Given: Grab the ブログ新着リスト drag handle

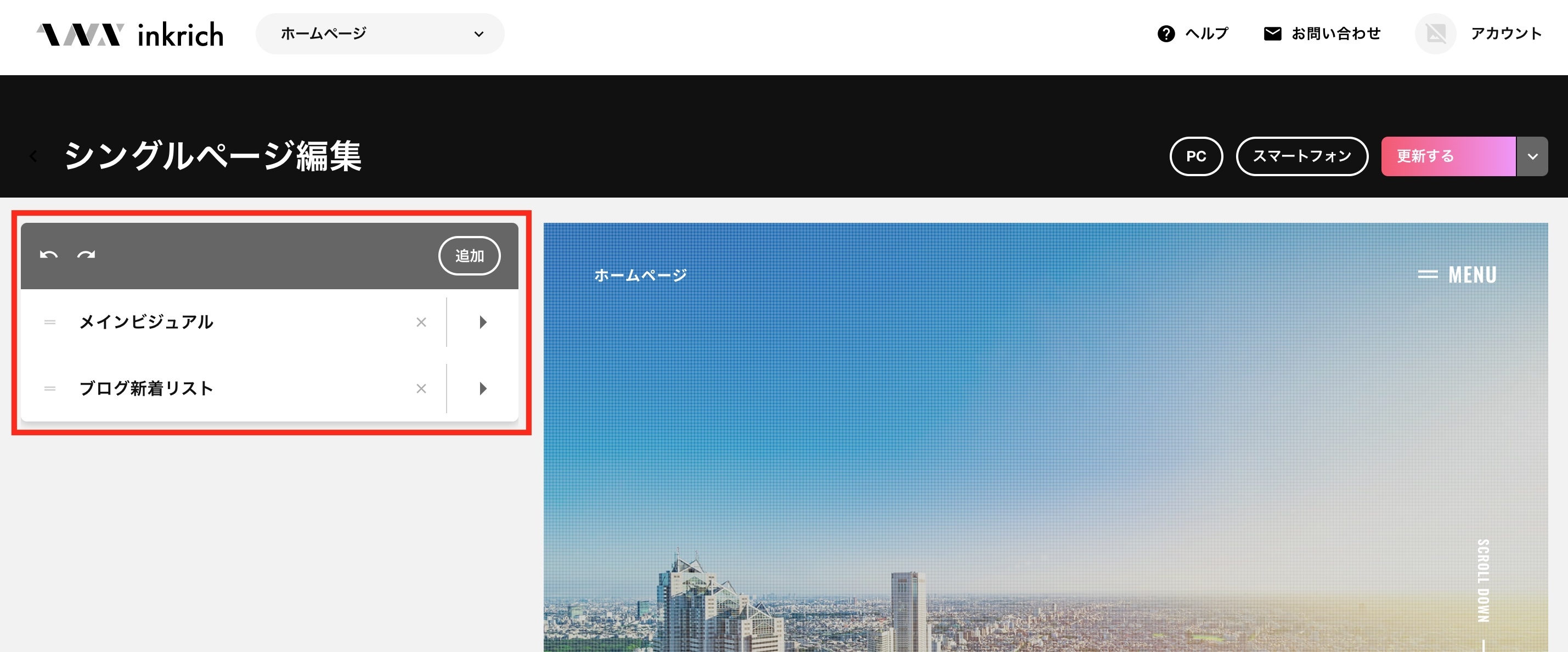Looking at the screenshot, I should (50, 389).
